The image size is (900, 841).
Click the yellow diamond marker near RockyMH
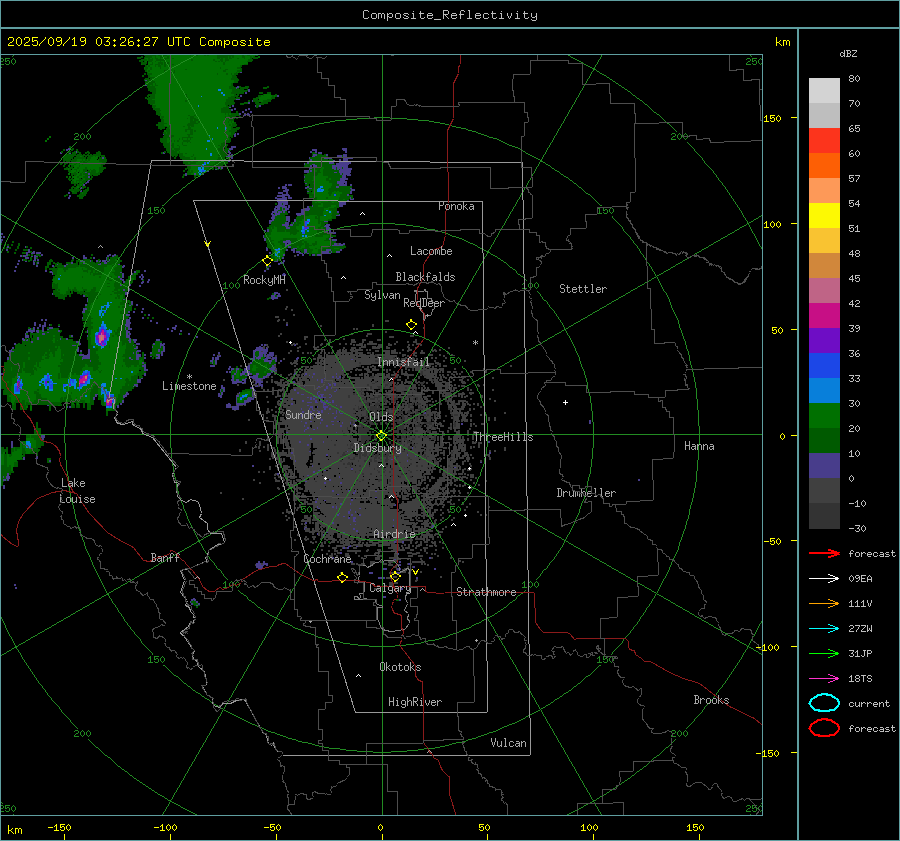pyautogui.click(x=267, y=260)
